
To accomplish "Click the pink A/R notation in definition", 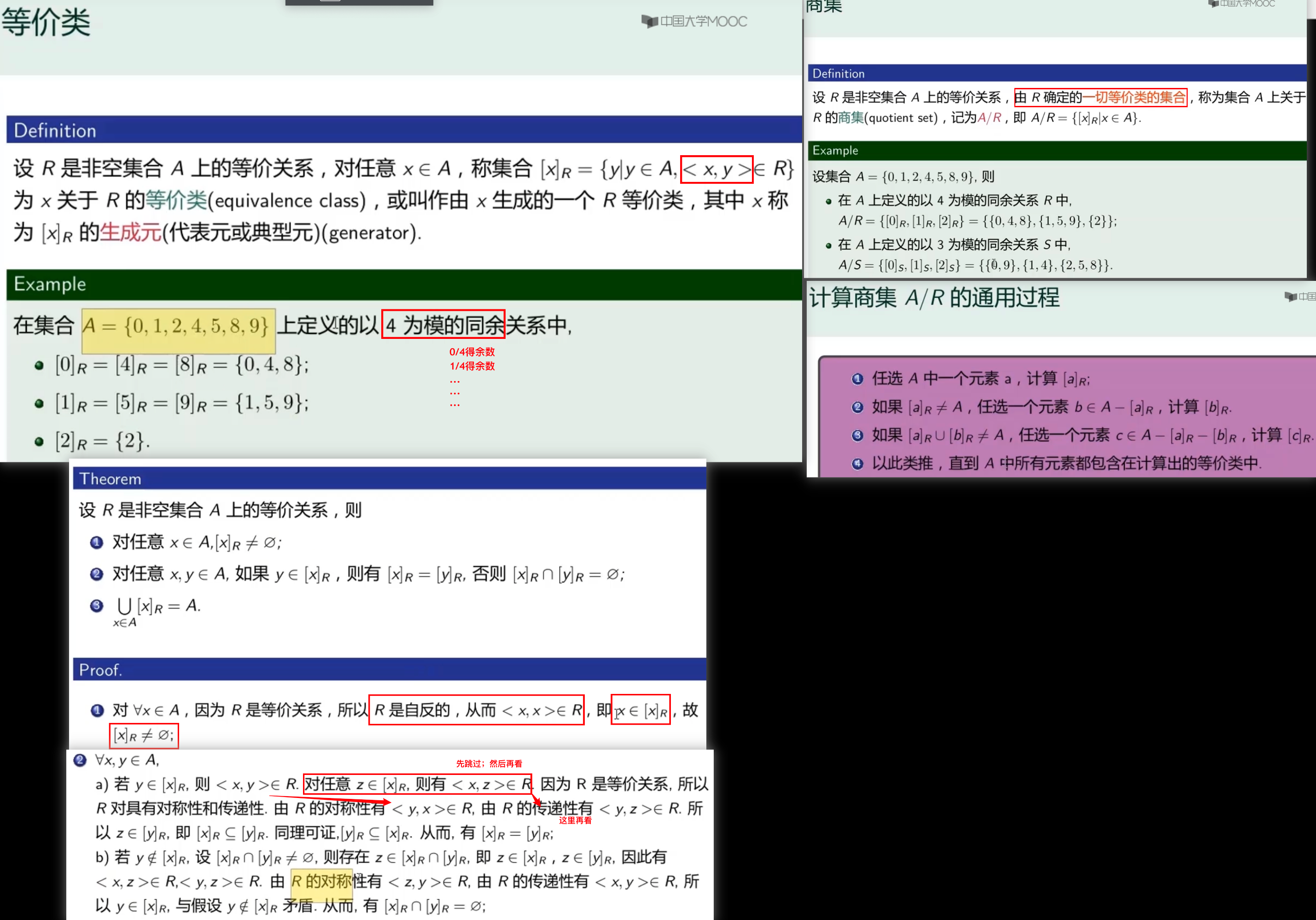I will coord(989,118).
